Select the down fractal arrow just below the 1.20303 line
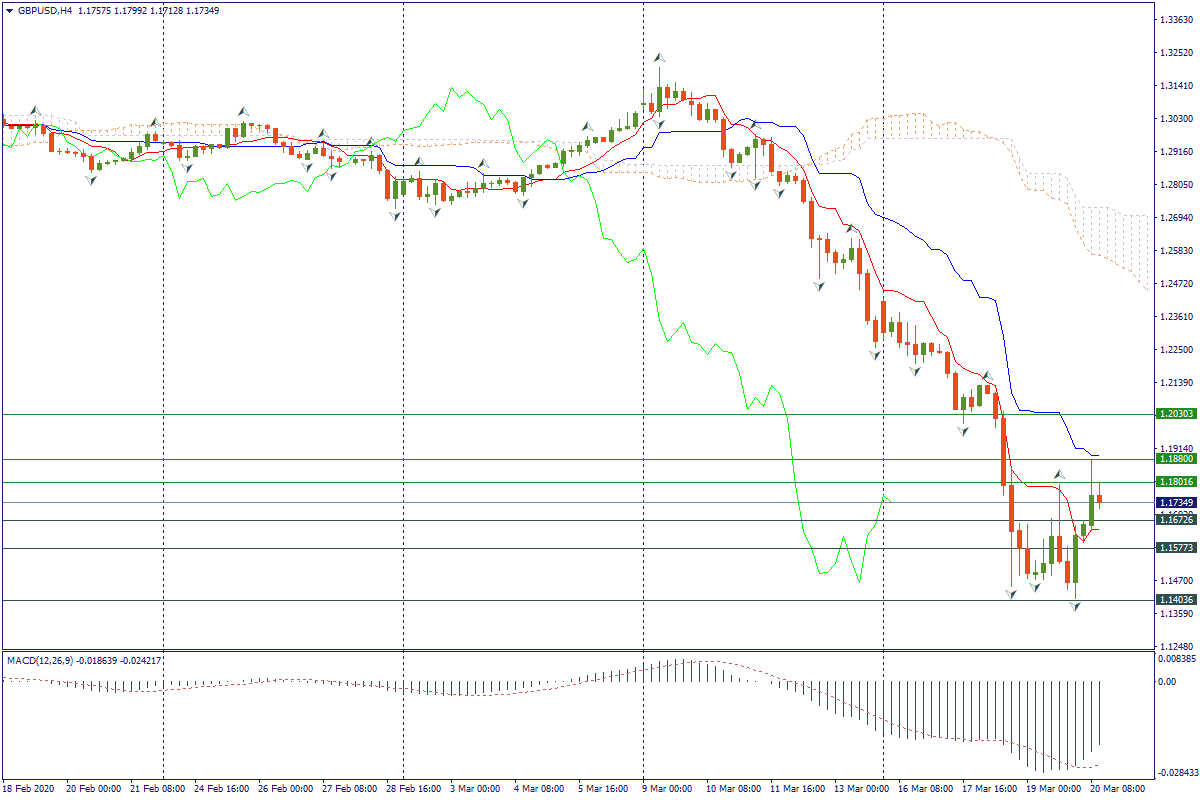The width and height of the screenshot is (1200, 800). coord(963,430)
